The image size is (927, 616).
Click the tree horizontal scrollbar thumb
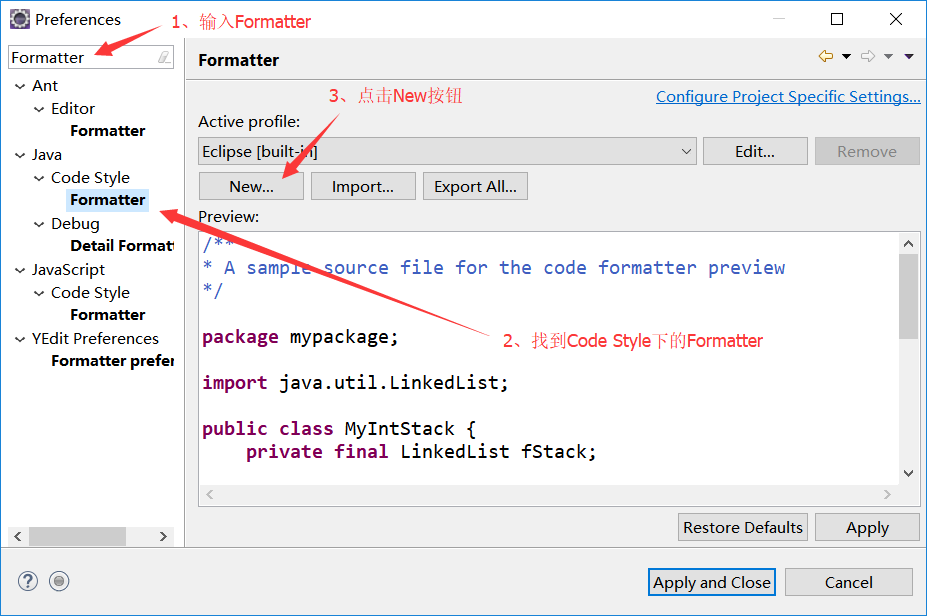coord(77,536)
